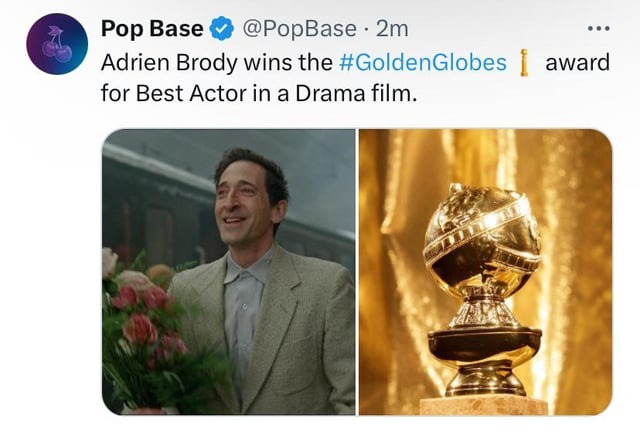The height and width of the screenshot is (437, 640).
Task: Click the word "Drama" in the post text
Action: 322,95
